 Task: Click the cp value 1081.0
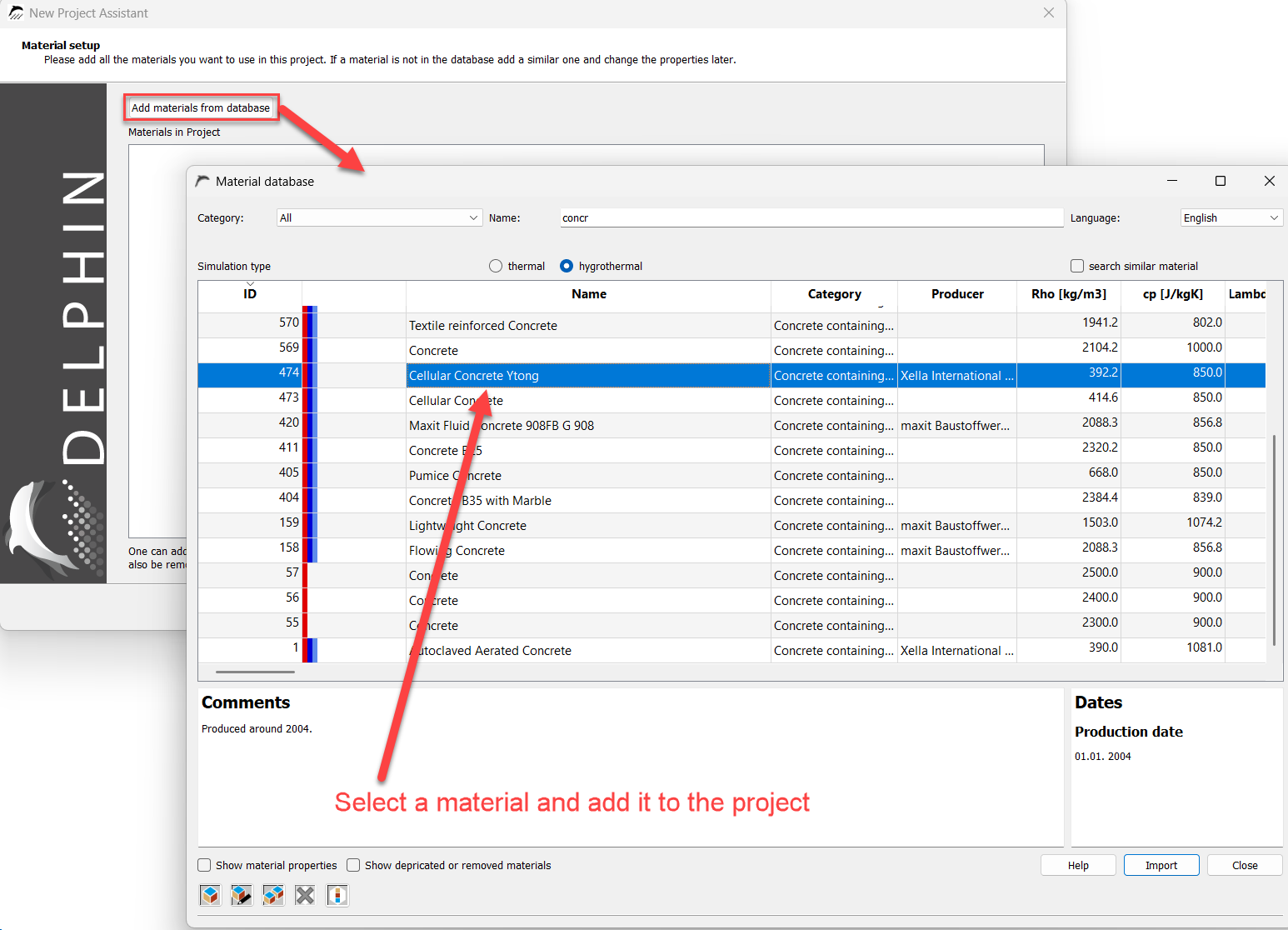(1204, 647)
